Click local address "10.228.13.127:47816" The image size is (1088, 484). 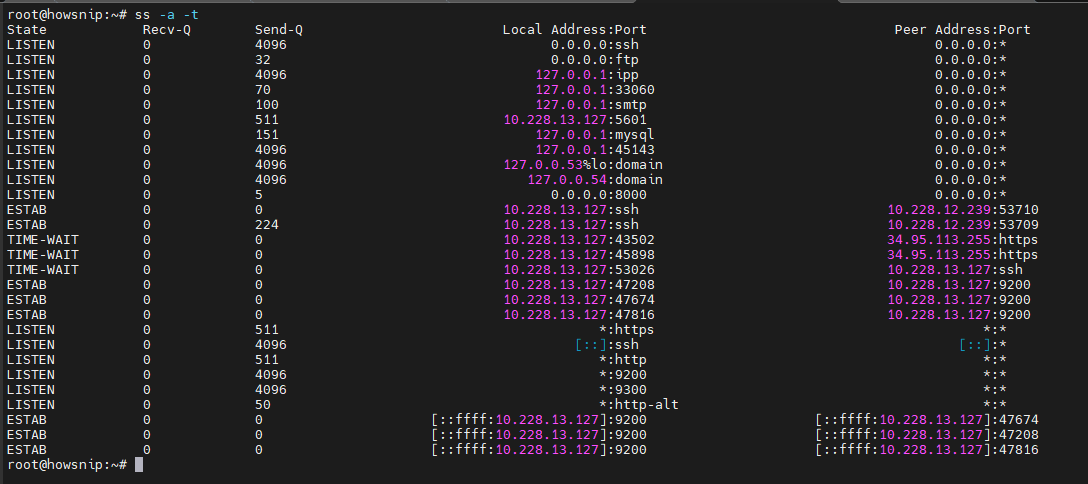[579, 315]
